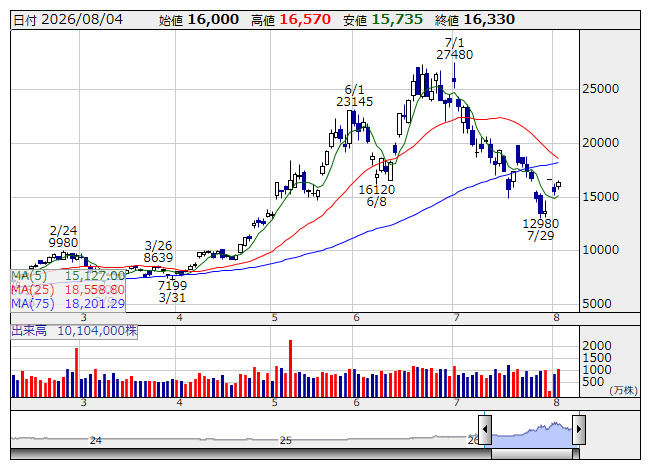Click the year 25 label in overview
Screen dimensions: 653x470
click(285, 440)
